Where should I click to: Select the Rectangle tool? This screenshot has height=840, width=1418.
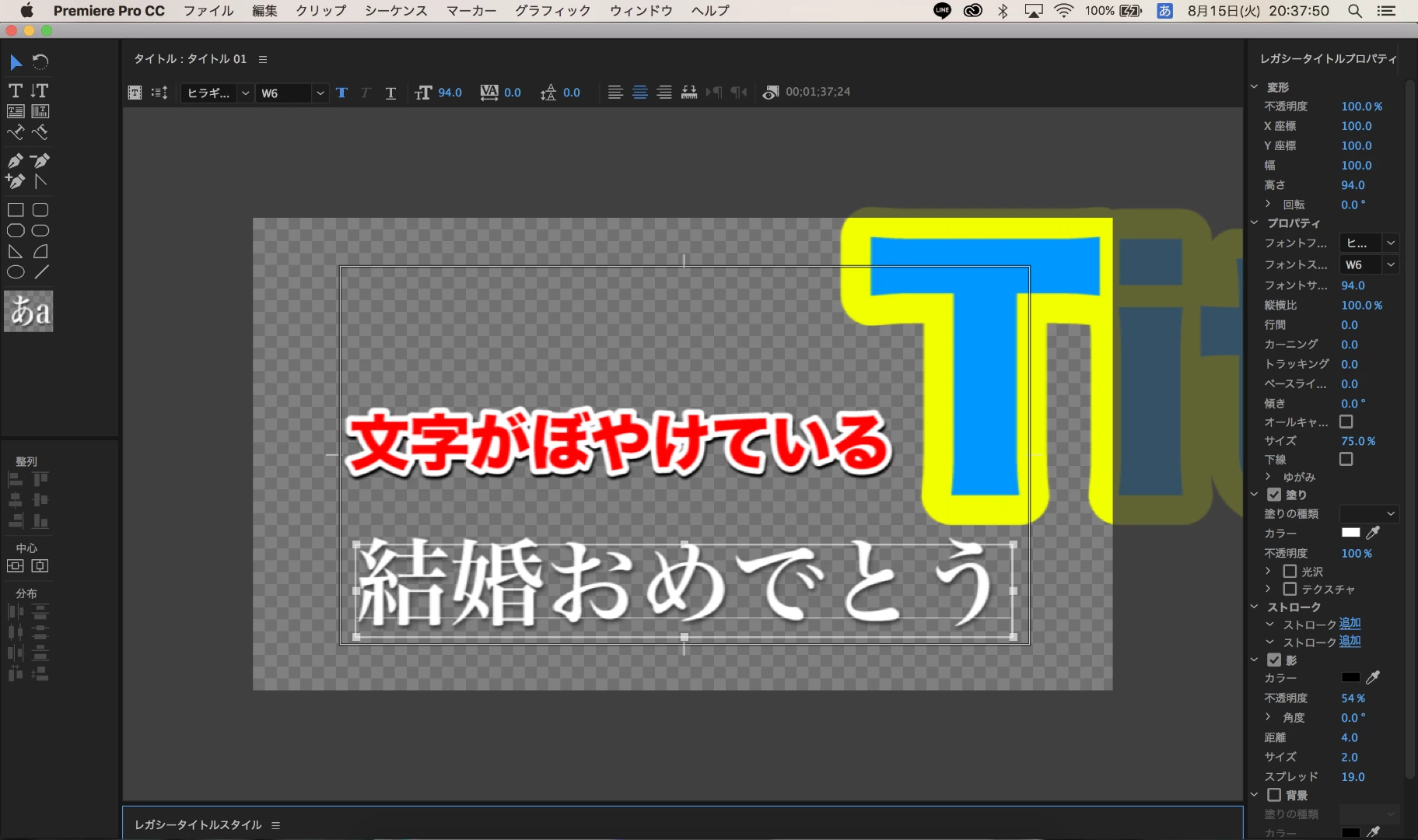click(x=16, y=210)
